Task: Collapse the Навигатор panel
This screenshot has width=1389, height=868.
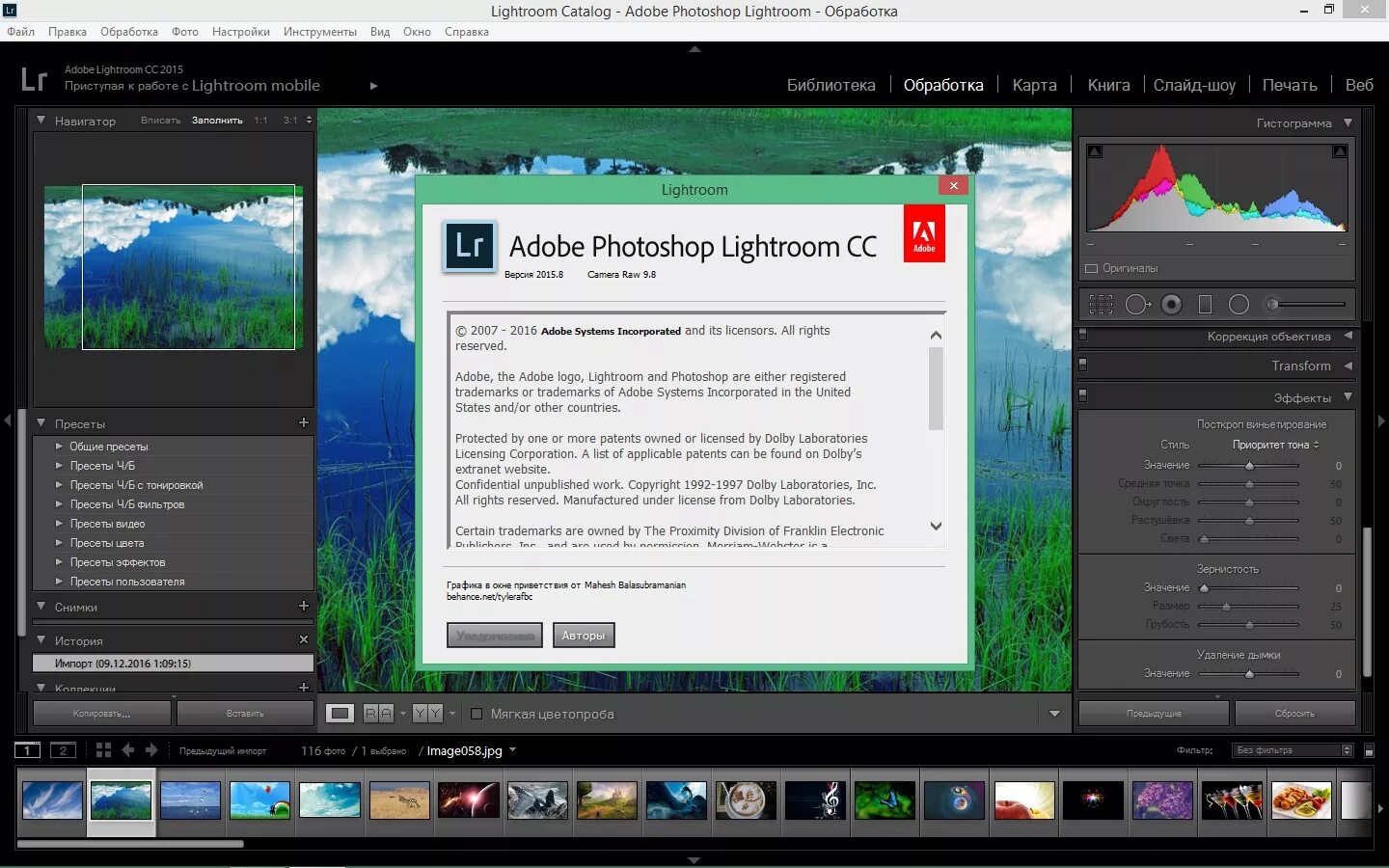Action: pyautogui.click(x=41, y=121)
